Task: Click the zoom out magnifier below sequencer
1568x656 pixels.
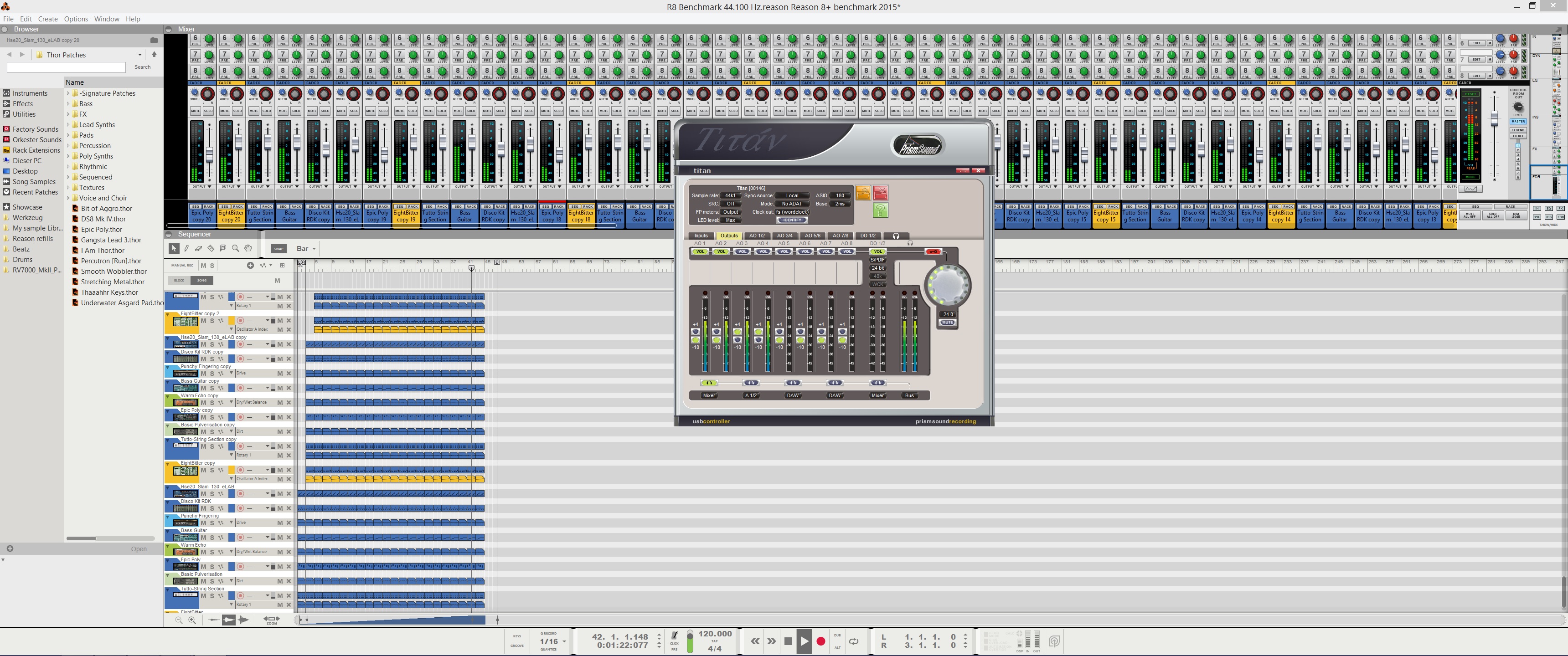Action: coord(179,620)
